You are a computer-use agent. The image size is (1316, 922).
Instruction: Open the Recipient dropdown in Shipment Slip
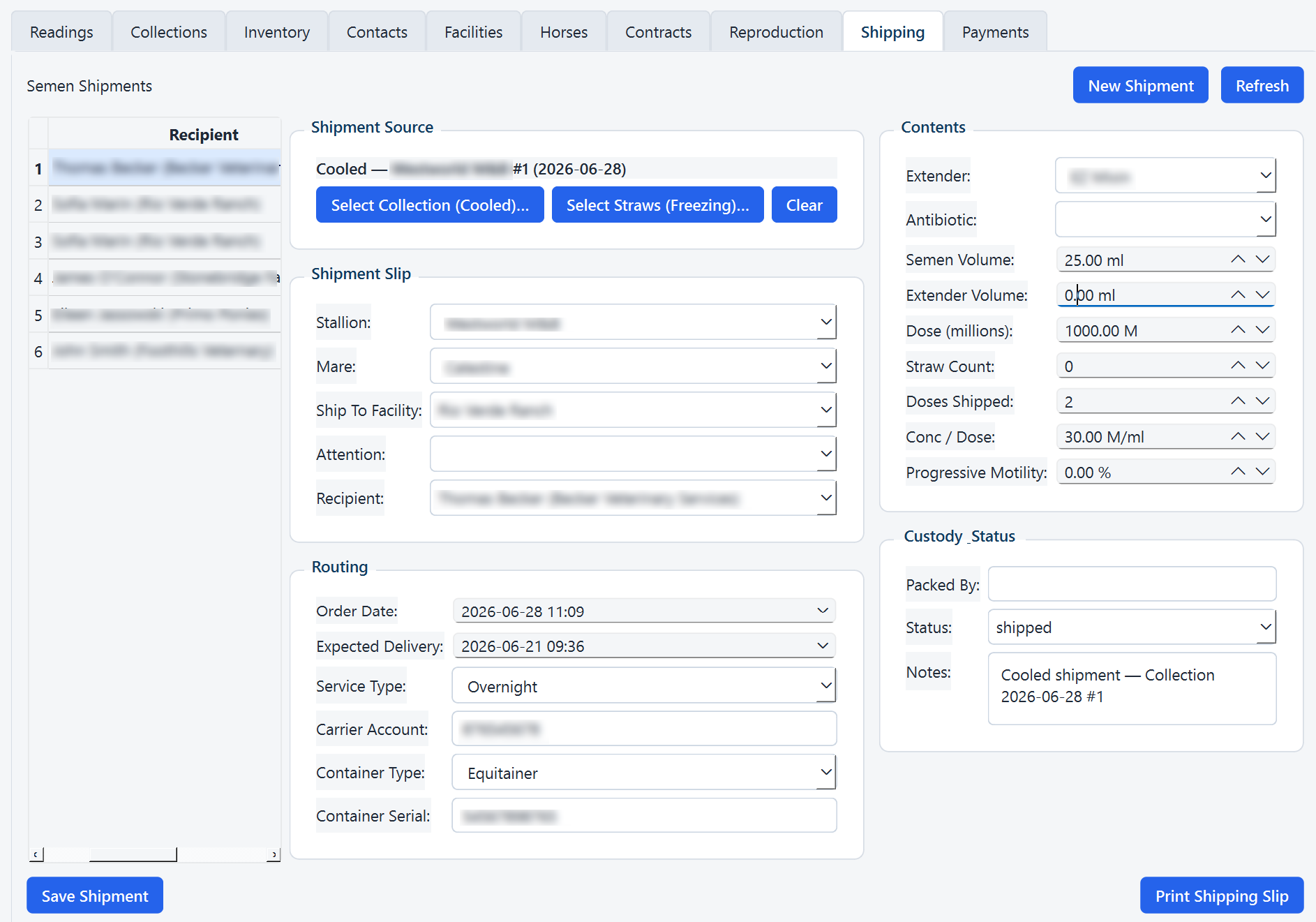(x=826, y=498)
